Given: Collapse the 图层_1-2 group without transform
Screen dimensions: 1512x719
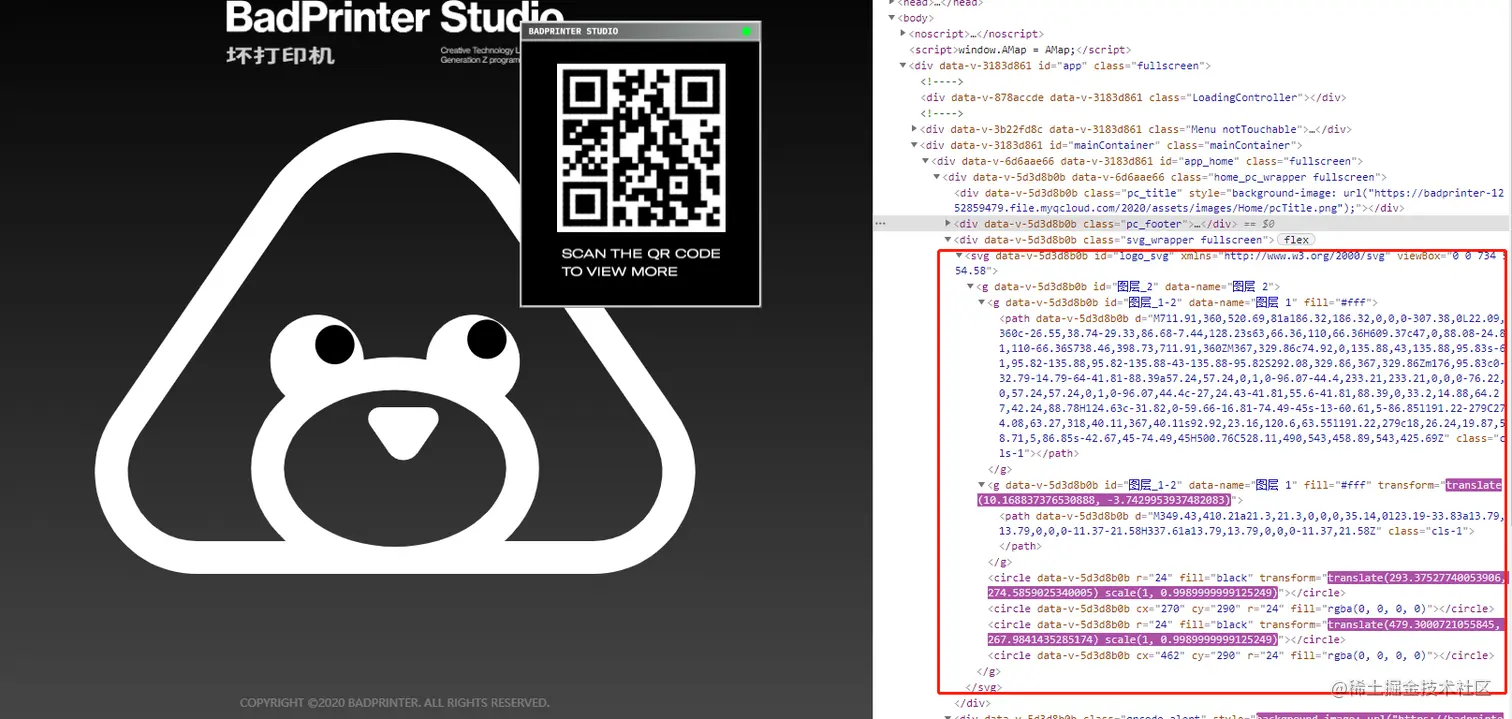Looking at the screenshot, I should click(x=981, y=302).
